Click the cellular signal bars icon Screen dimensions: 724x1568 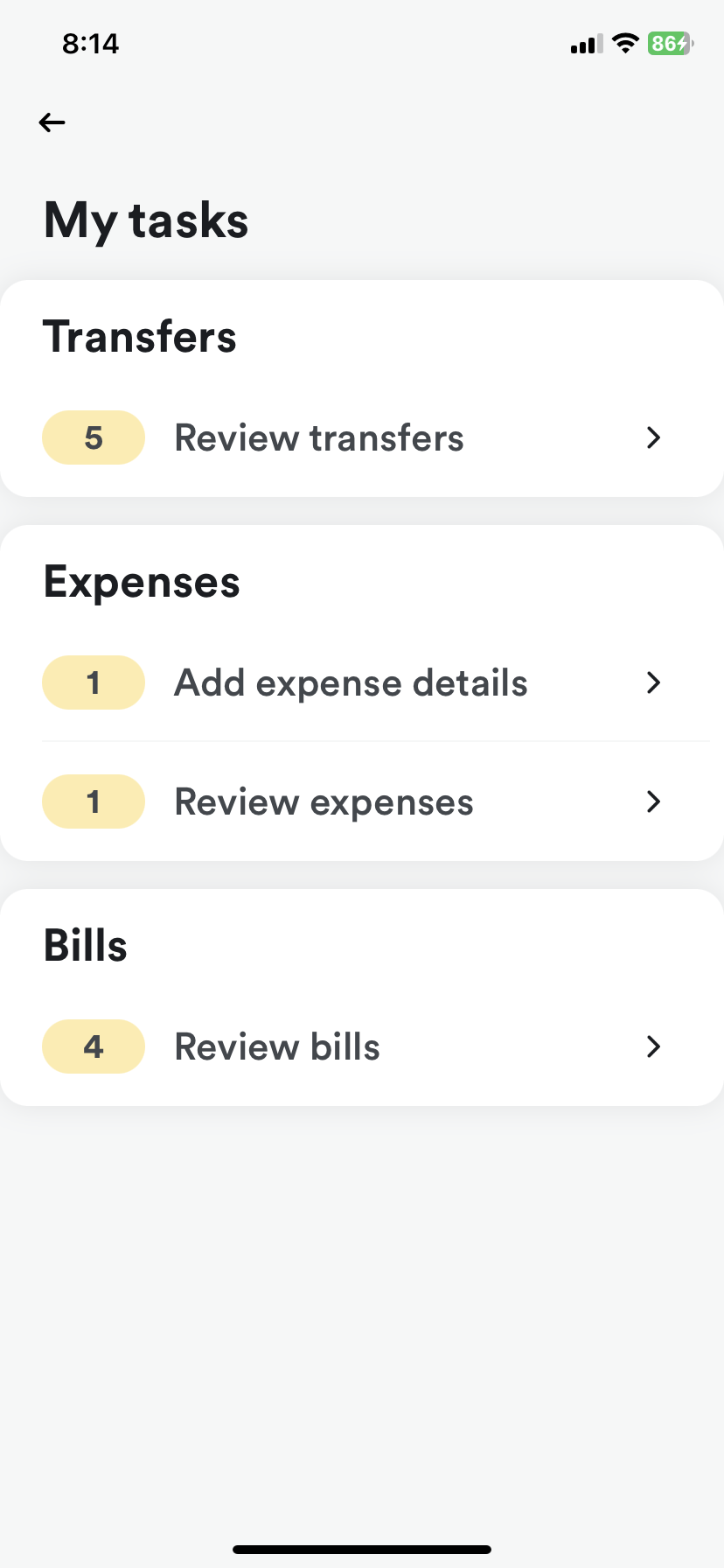click(x=586, y=45)
